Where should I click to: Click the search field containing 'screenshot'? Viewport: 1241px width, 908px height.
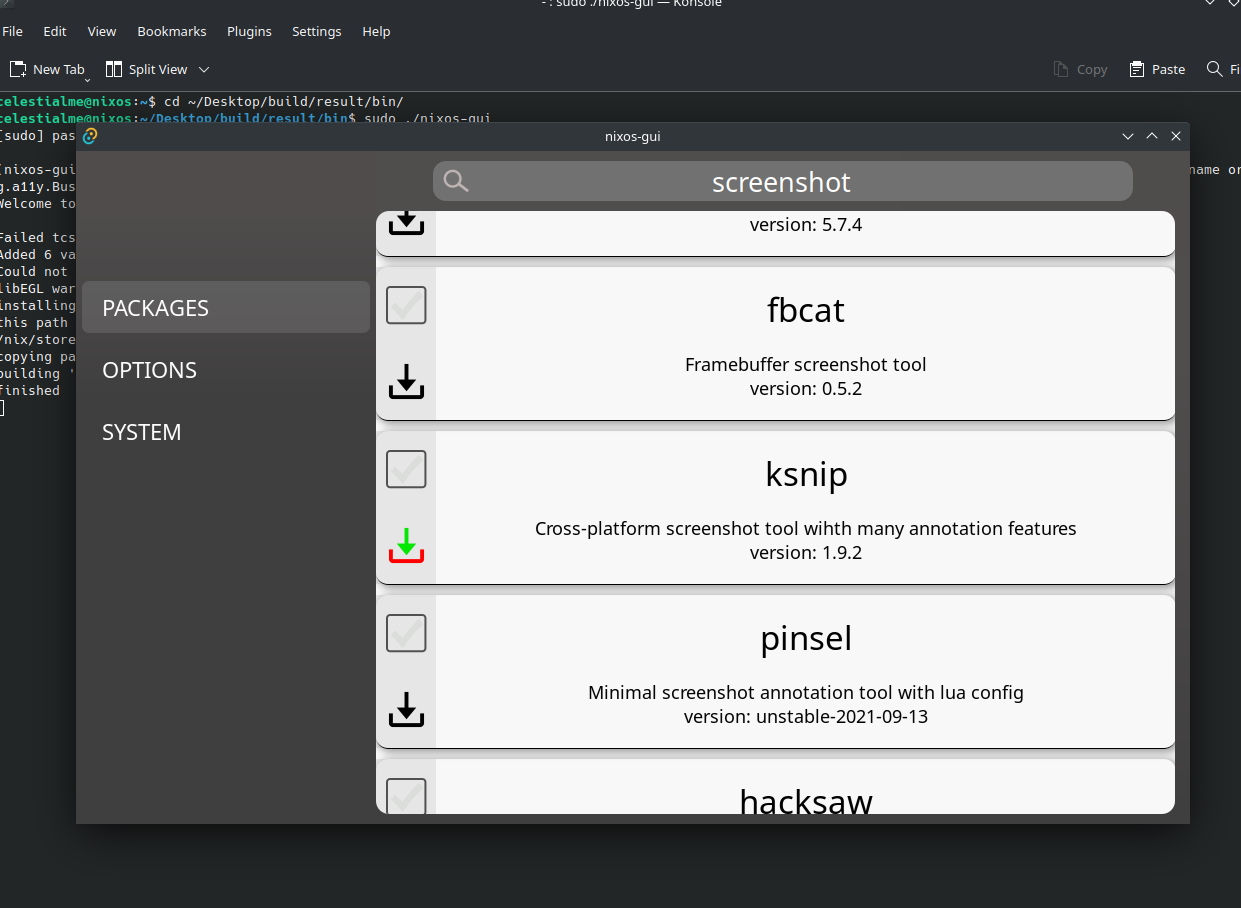(x=783, y=181)
